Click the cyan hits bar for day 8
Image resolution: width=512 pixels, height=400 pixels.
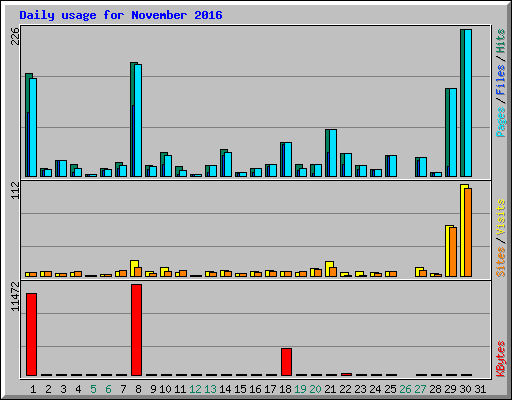point(138,120)
